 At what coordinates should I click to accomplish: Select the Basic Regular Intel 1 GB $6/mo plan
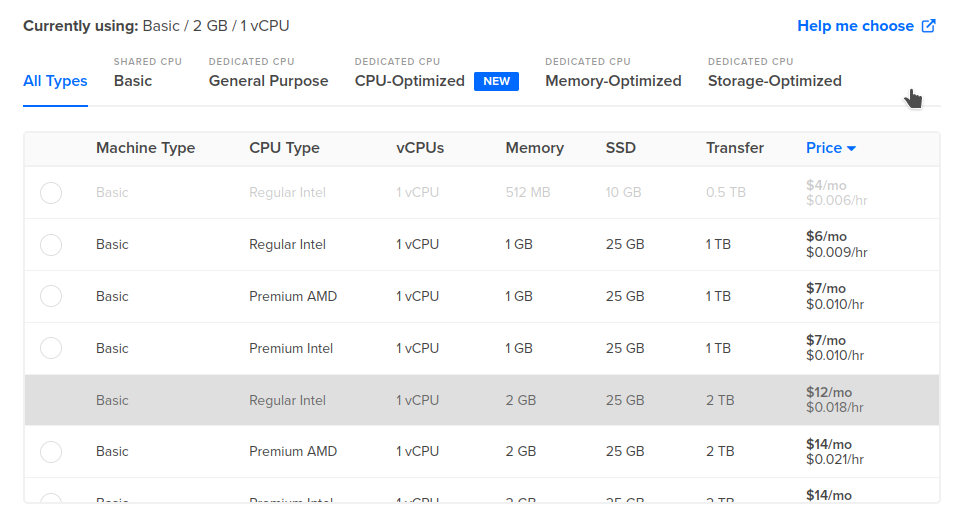tap(51, 245)
